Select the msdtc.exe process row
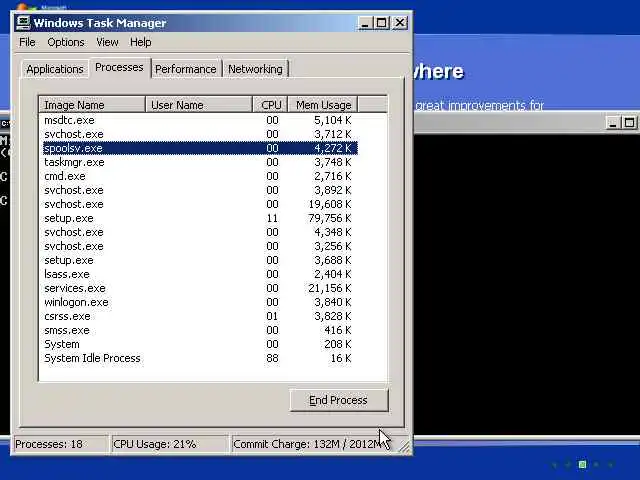The width and height of the screenshot is (640, 480). click(200, 120)
